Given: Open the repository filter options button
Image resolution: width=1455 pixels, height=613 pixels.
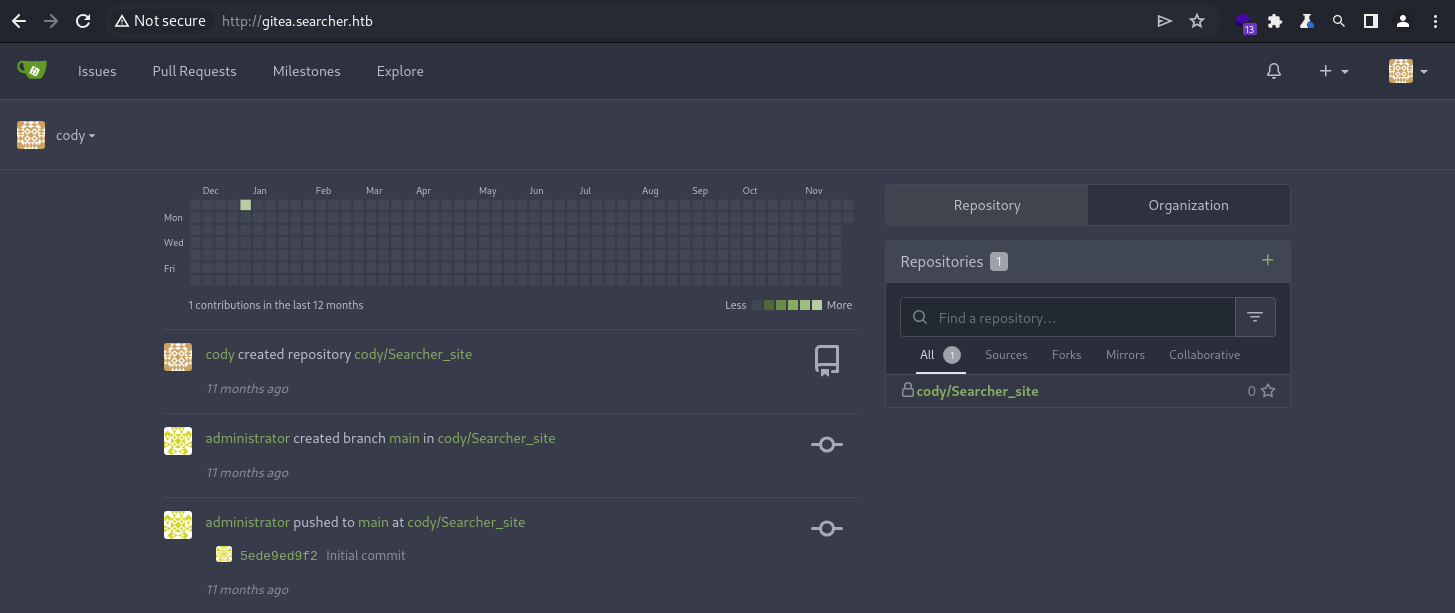Looking at the screenshot, I should (x=1255, y=318).
